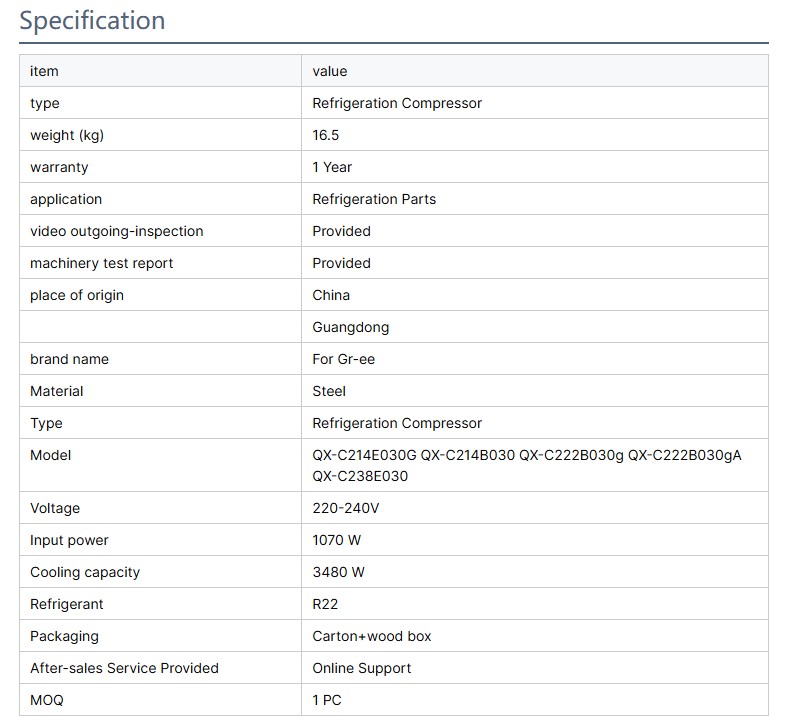This screenshot has width=785, height=726.
Task: Click the Model numbers cell starting with QX-C214E030G
Action: click(x=527, y=465)
